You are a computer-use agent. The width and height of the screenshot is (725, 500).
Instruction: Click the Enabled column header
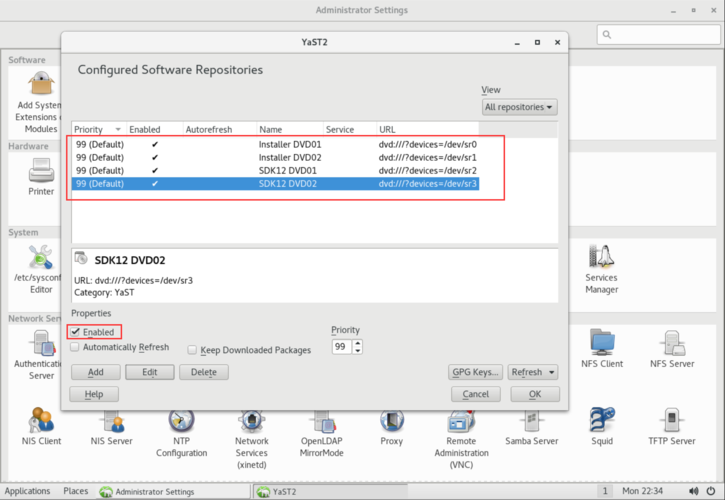[154, 130]
